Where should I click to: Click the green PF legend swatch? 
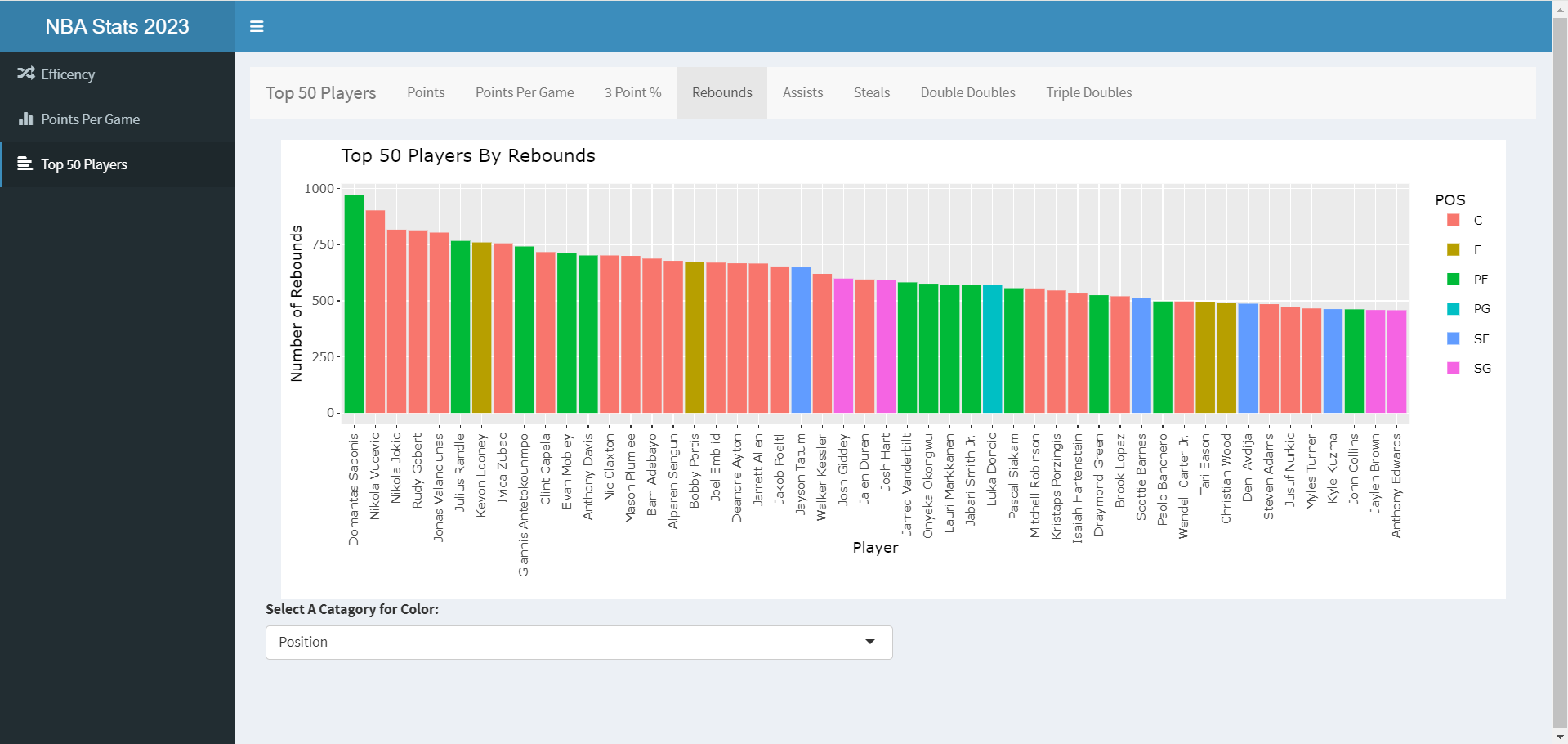(1453, 280)
